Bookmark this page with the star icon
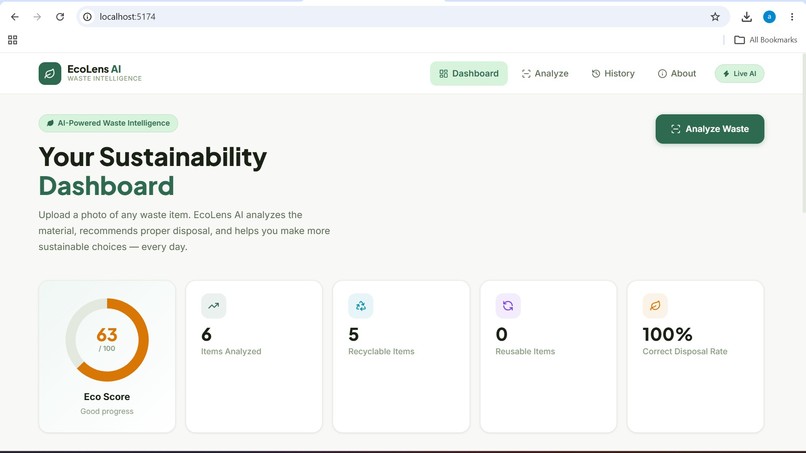 click(x=715, y=17)
